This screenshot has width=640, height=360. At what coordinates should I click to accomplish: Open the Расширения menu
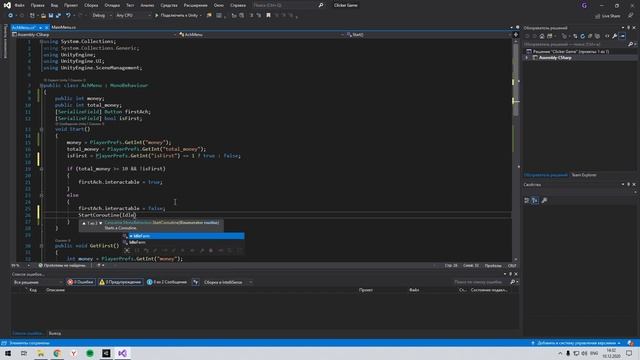(196, 5)
